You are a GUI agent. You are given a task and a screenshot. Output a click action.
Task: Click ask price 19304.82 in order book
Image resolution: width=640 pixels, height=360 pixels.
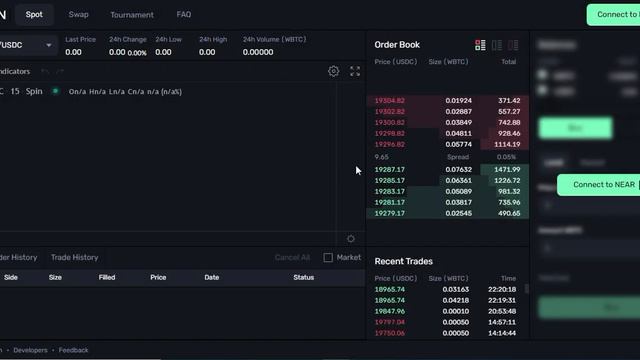coord(389,100)
